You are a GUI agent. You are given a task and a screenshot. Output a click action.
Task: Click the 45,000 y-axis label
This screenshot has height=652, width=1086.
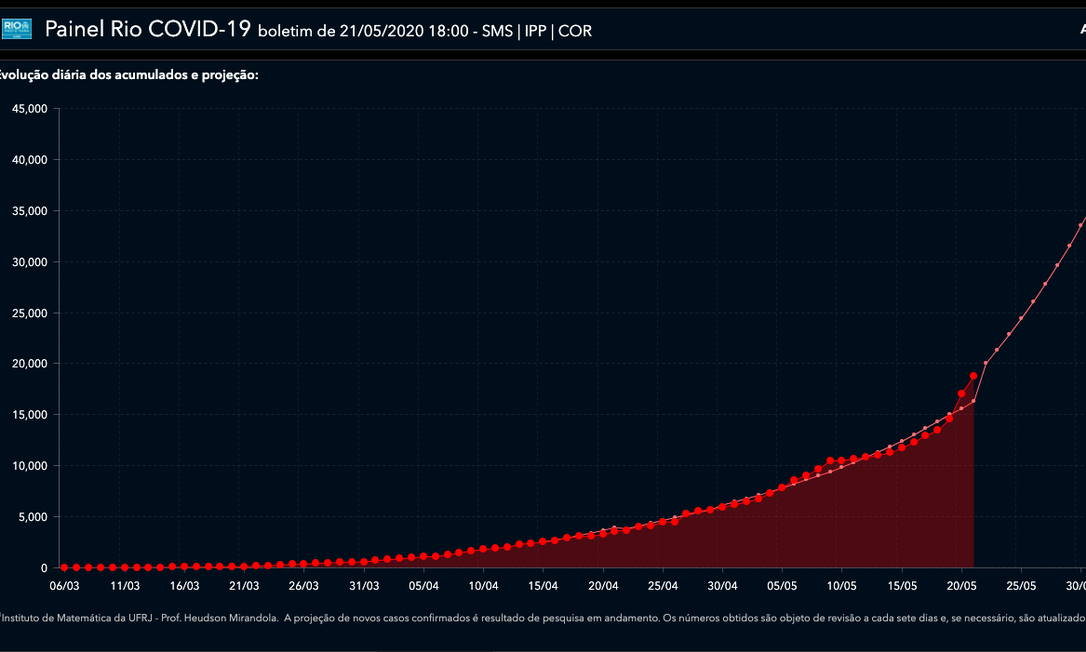[x=30, y=108]
